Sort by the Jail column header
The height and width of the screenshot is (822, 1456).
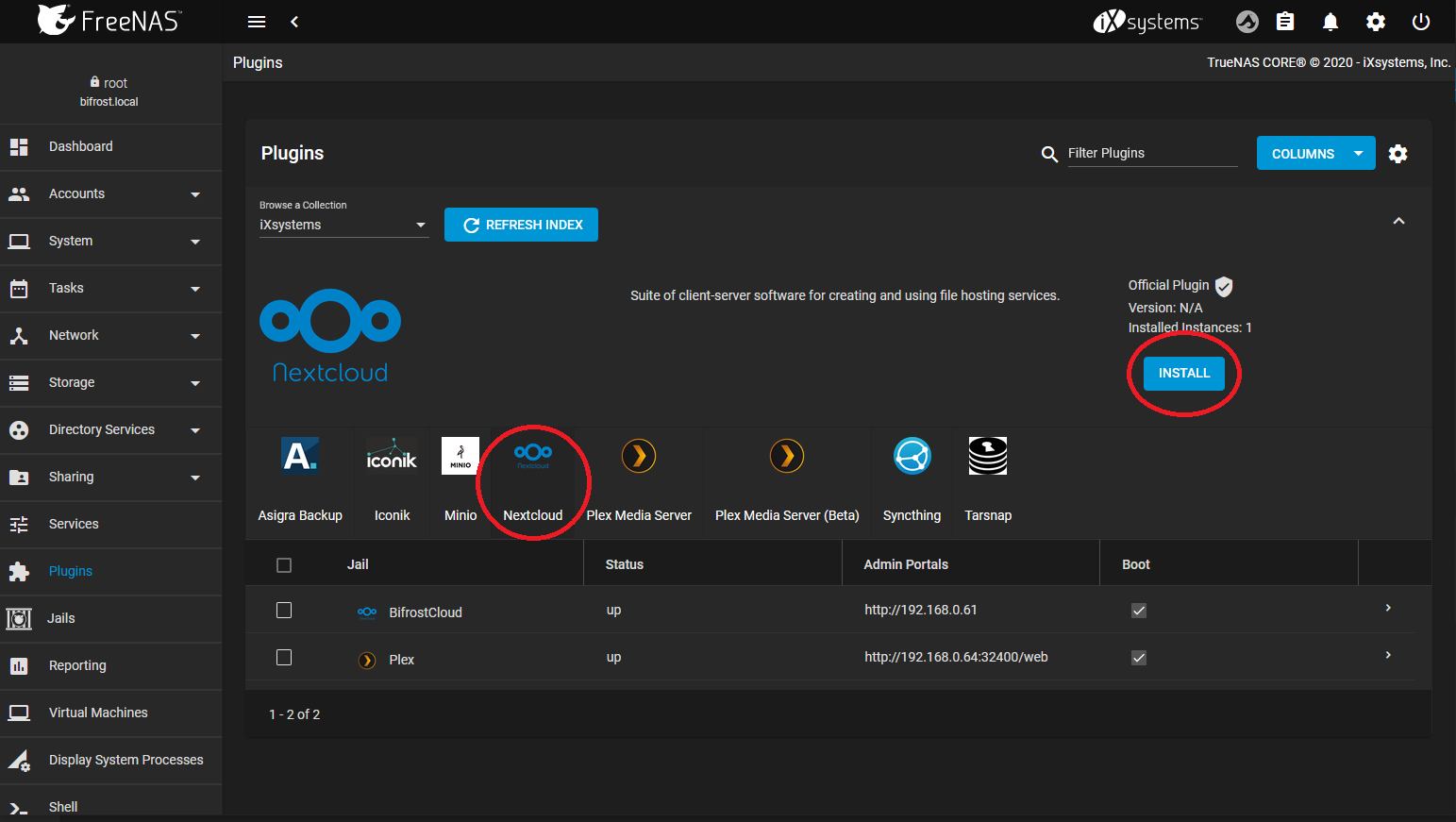tap(358, 565)
